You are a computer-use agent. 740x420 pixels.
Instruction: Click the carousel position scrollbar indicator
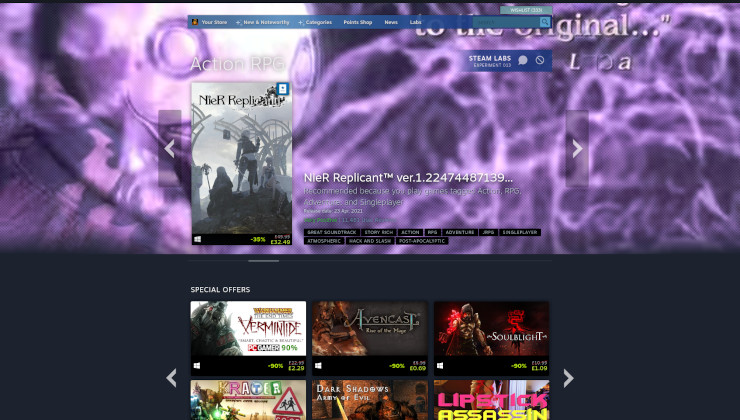coord(263,260)
